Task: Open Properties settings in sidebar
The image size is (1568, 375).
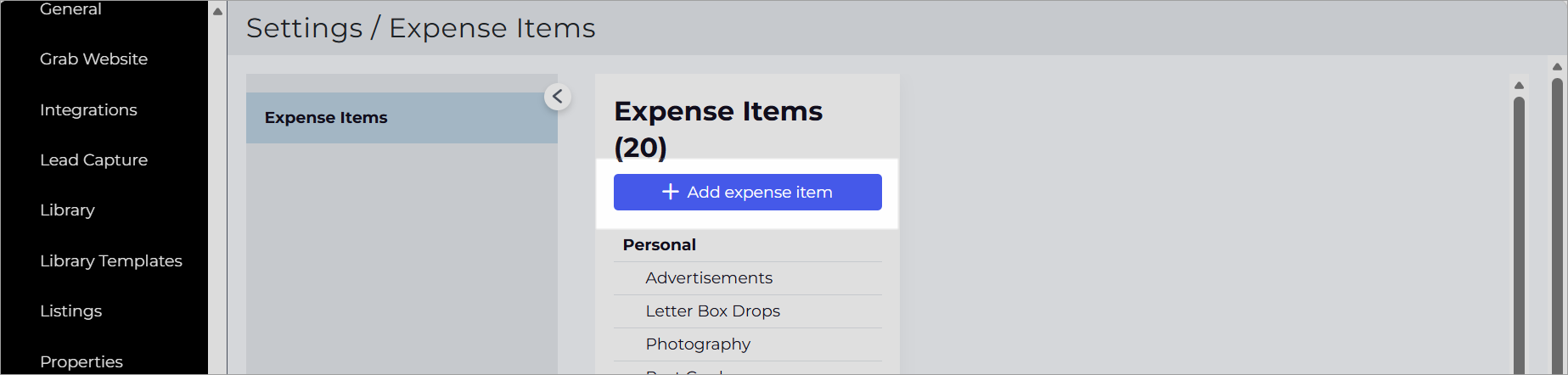Action: (x=81, y=361)
